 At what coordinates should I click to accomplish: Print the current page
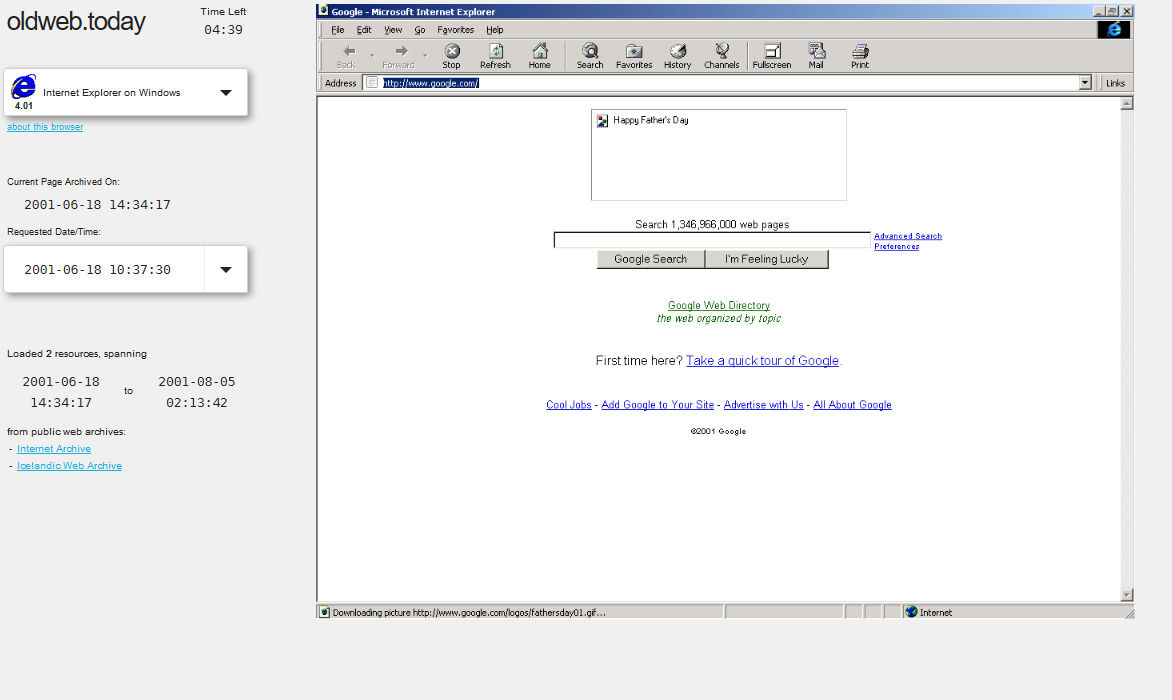pyautogui.click(x=860, y=56)
